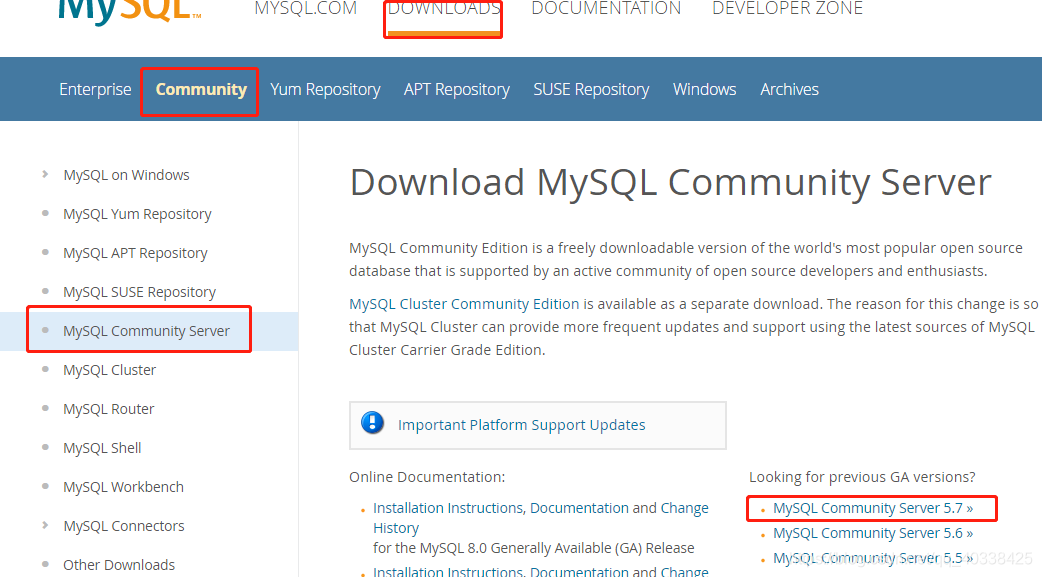The image size is (1042, 577).
Task: Click the blue exclamation info icon
Action: coord(372,423)
